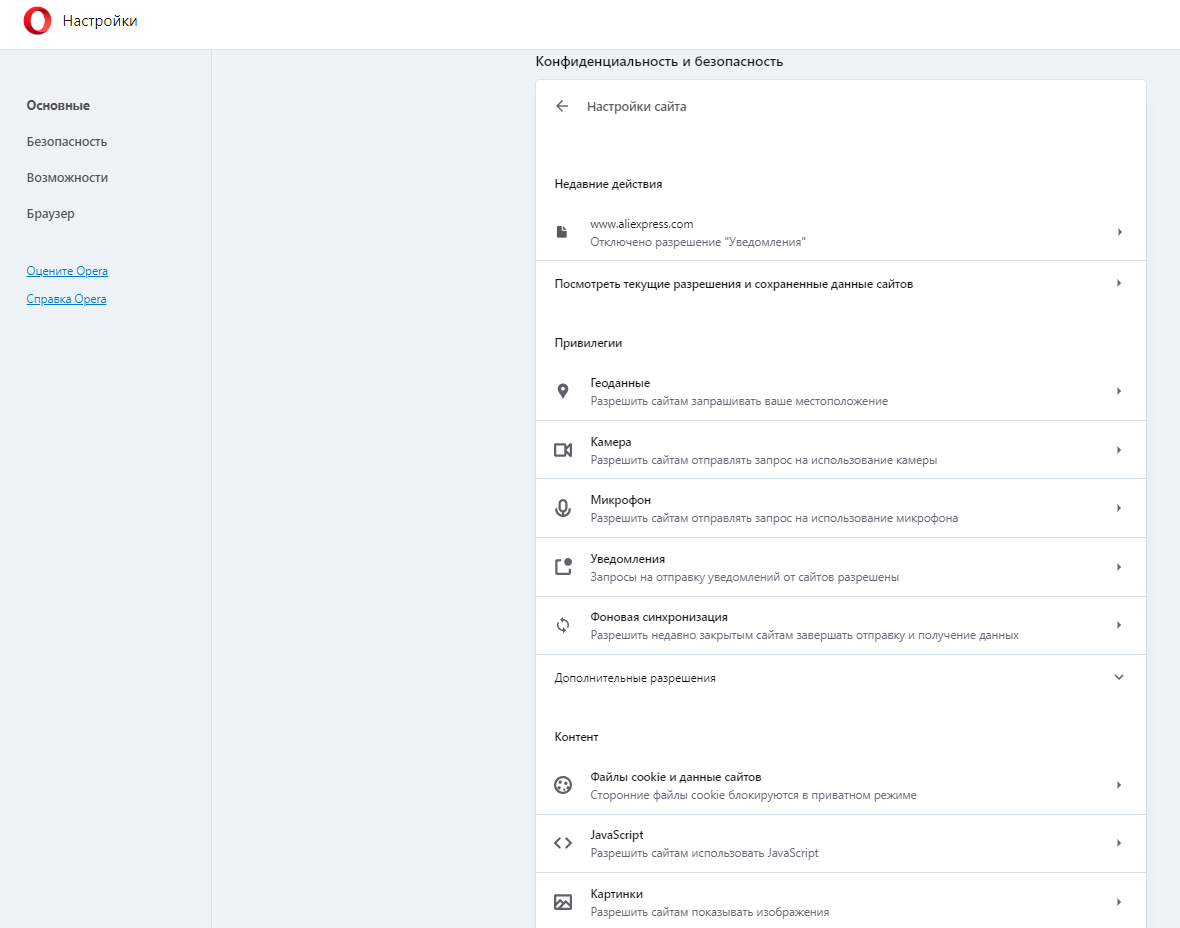Go back using the arrow next to Настройки сайта
The height and width of the screenshot is (928, 1180).
pyautogui.click(x=562, y=106)
